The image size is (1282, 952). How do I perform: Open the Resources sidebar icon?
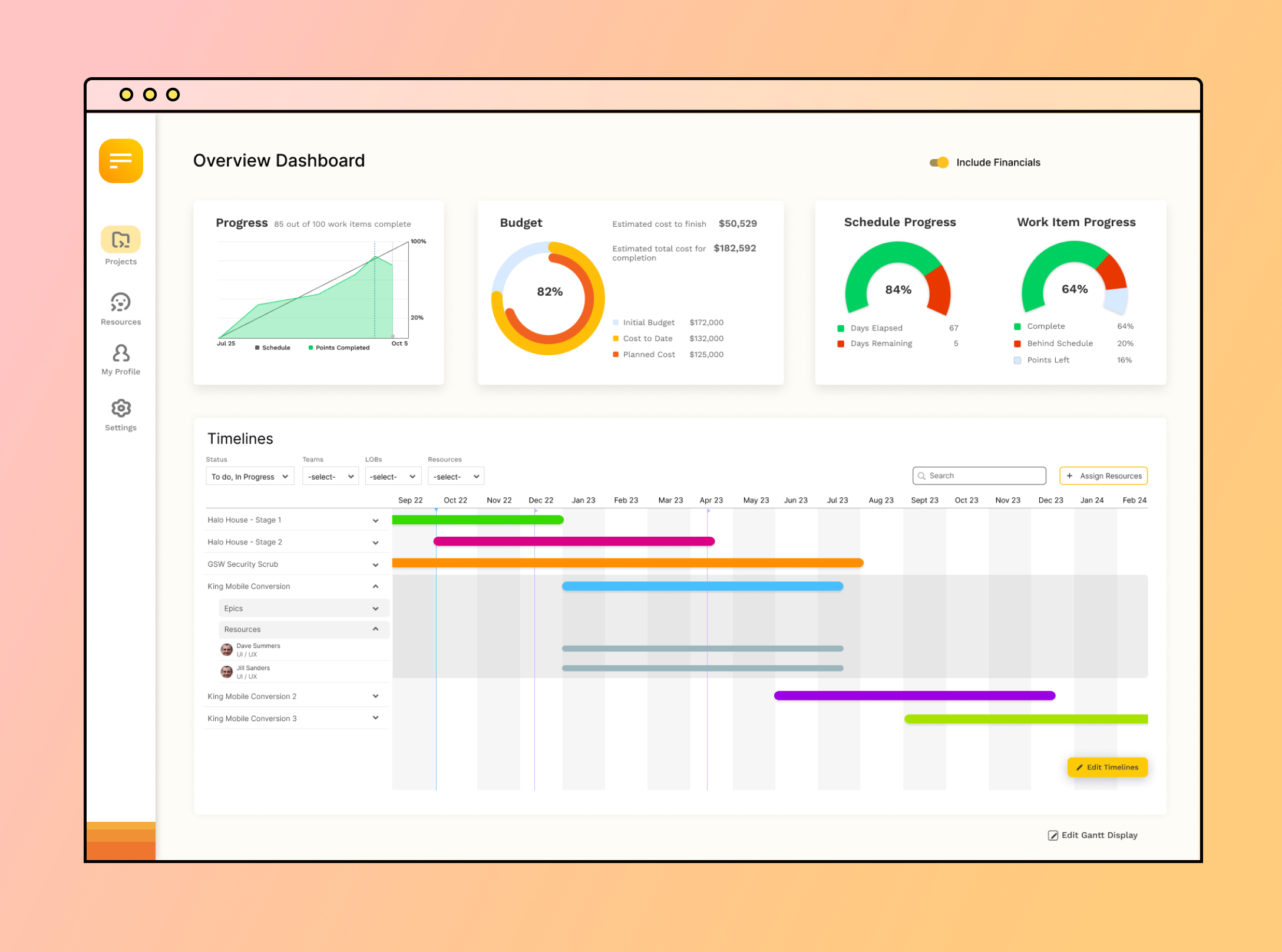coord(121,302)
